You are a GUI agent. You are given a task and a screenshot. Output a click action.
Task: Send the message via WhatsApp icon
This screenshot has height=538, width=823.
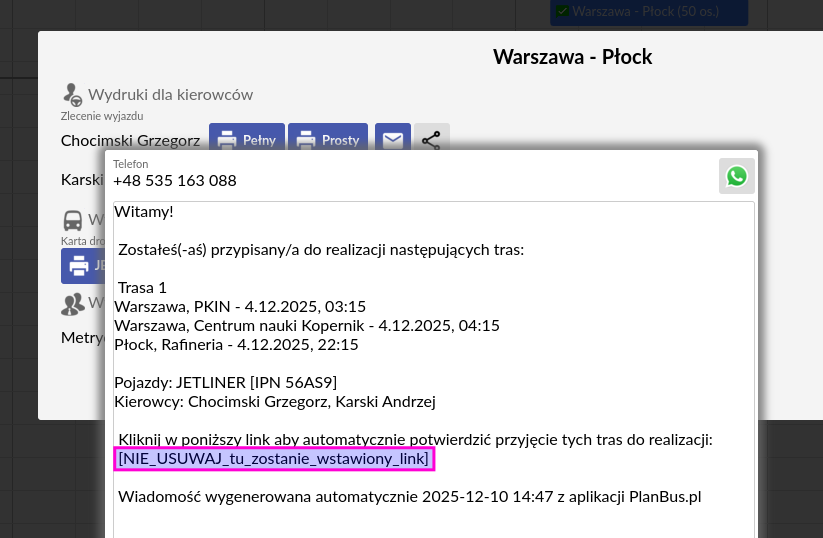tap(737, 176)
